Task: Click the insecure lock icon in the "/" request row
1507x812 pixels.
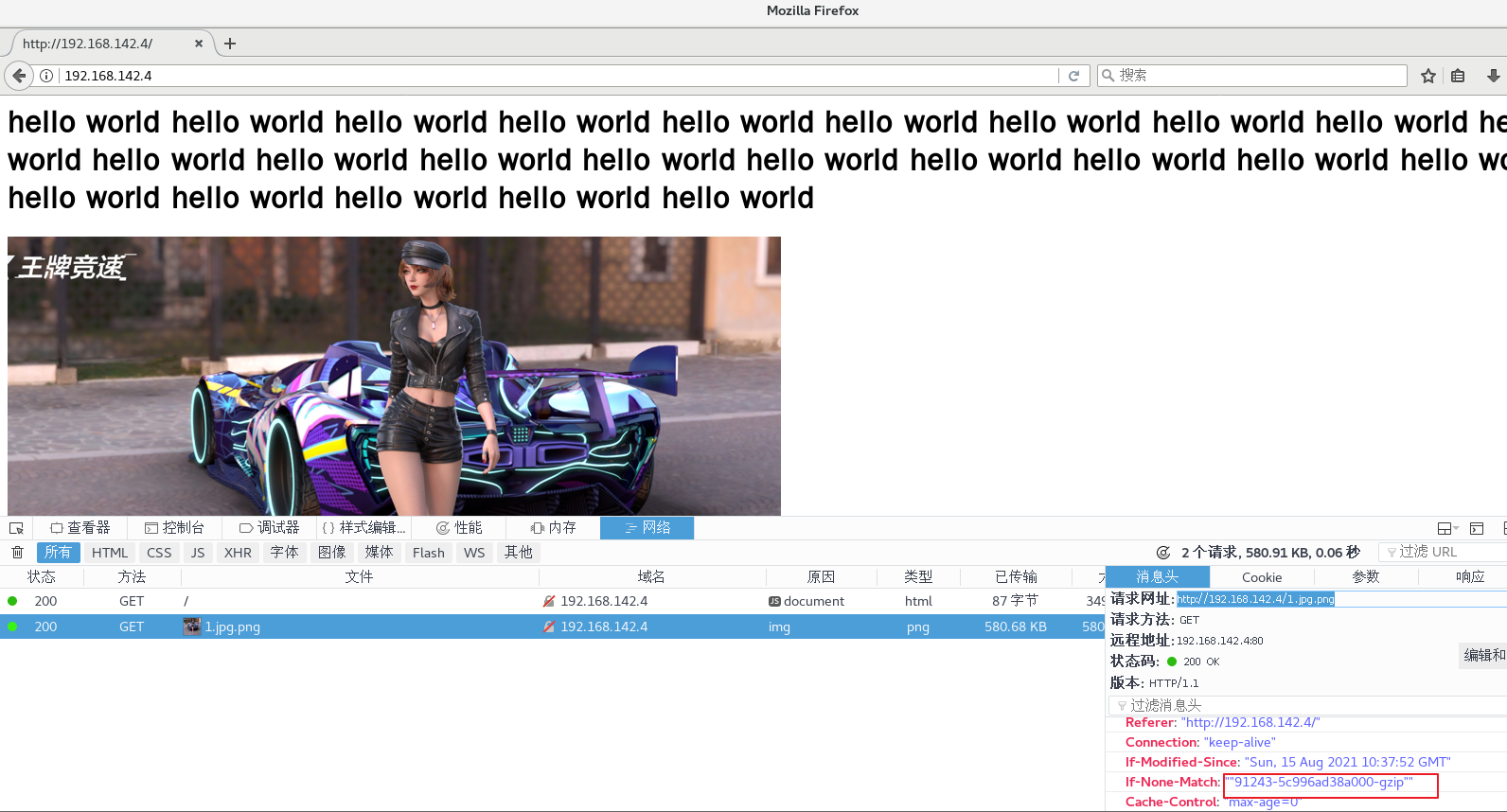Action: [549, 601]
